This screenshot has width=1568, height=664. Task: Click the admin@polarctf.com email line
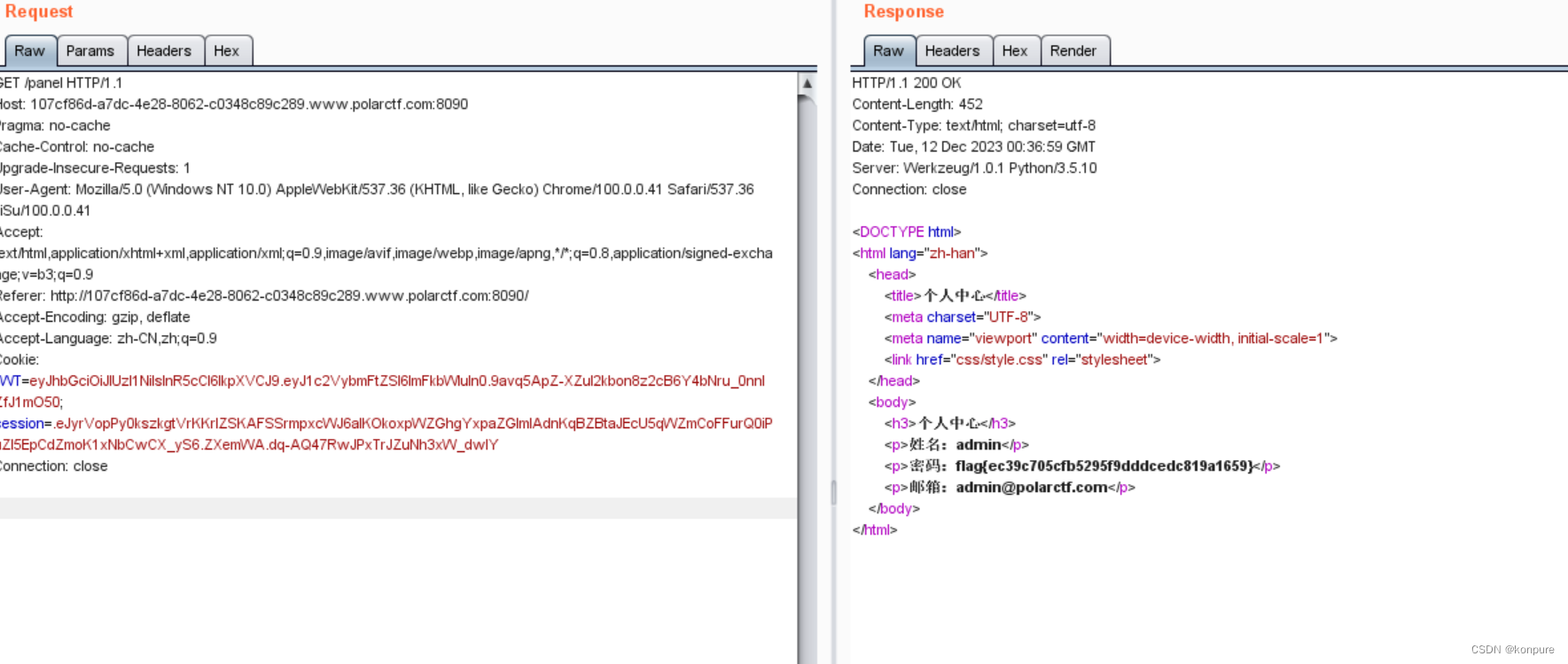click(1010, 487)
